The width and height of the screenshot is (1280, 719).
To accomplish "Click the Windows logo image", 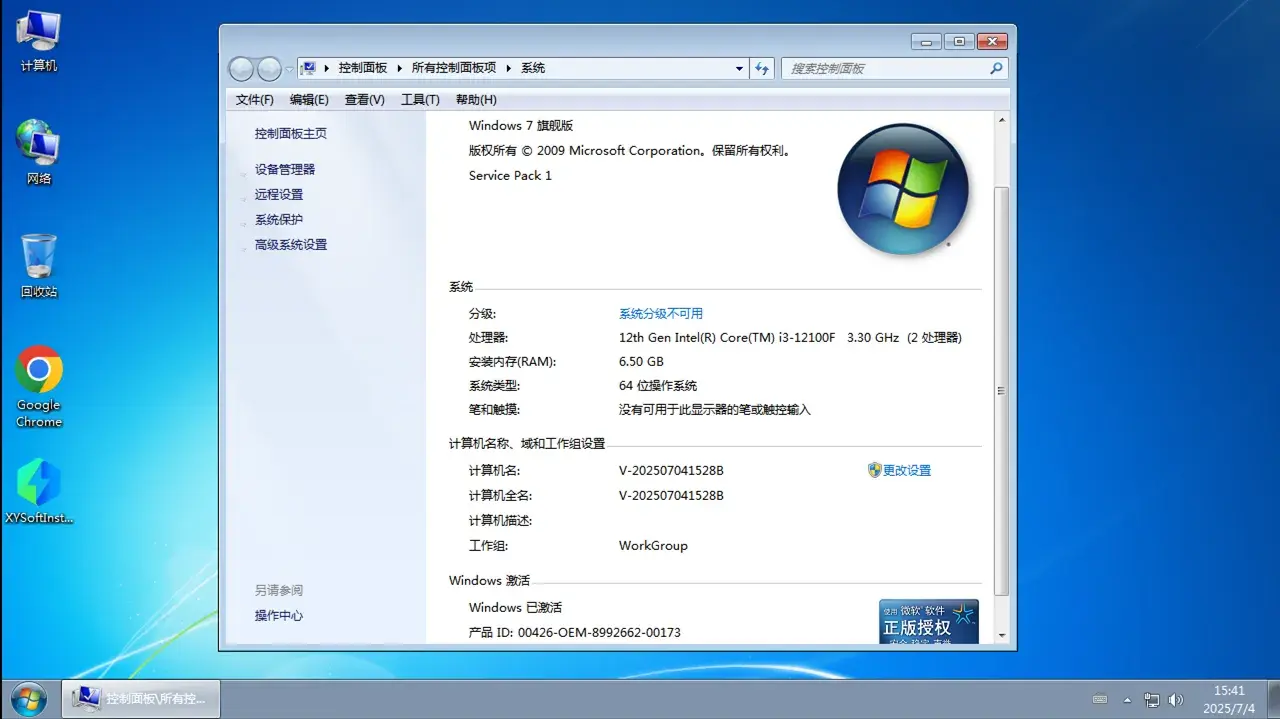I will [903, 188].
